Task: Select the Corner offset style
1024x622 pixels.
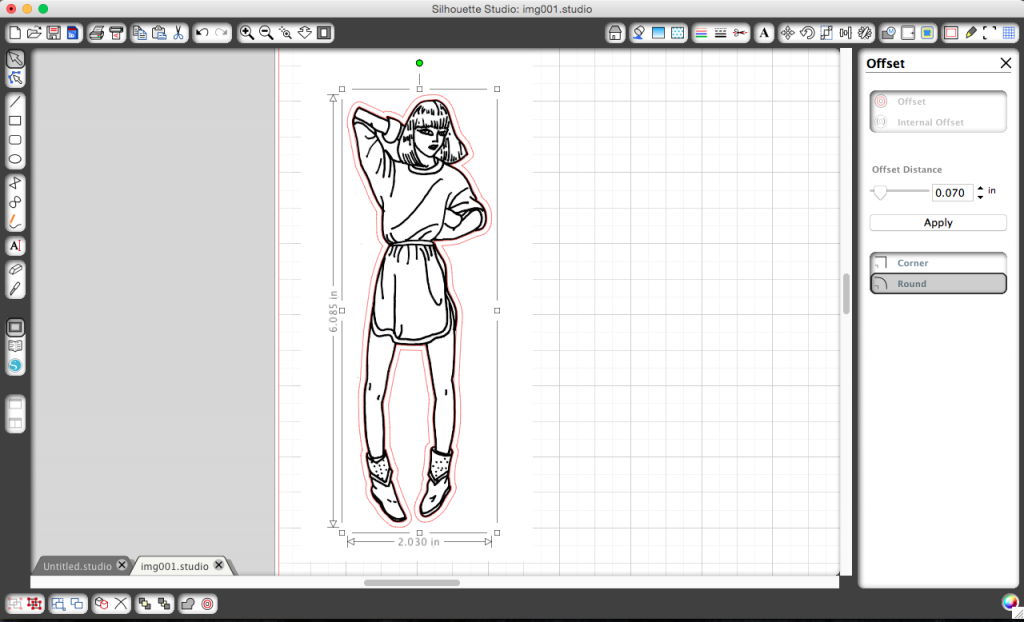Action: 938,263
